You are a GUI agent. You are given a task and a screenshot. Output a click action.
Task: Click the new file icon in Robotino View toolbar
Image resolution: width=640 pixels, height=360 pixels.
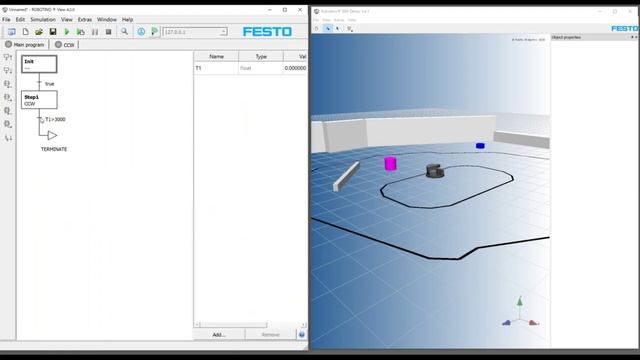[25, 32]
